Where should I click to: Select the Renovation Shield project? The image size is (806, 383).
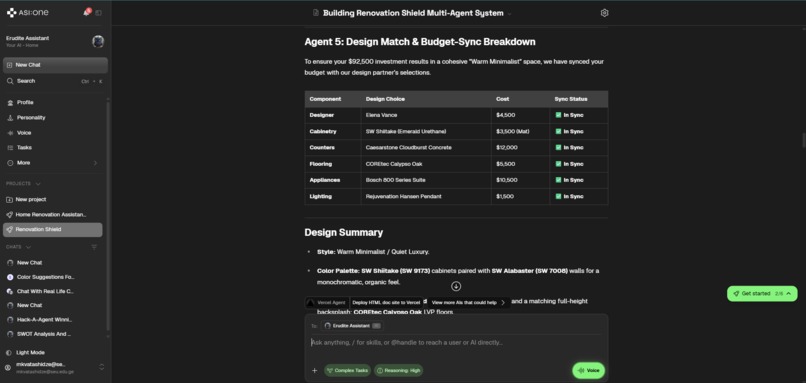tap(52, 230)
